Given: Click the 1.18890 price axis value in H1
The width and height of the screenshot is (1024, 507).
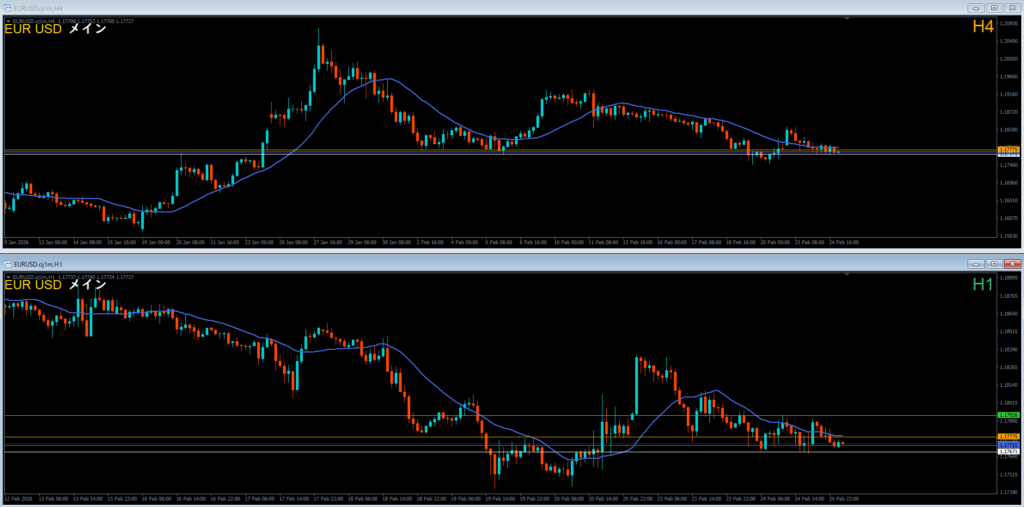Looking at the screenshot, I should pos(1010,278).
